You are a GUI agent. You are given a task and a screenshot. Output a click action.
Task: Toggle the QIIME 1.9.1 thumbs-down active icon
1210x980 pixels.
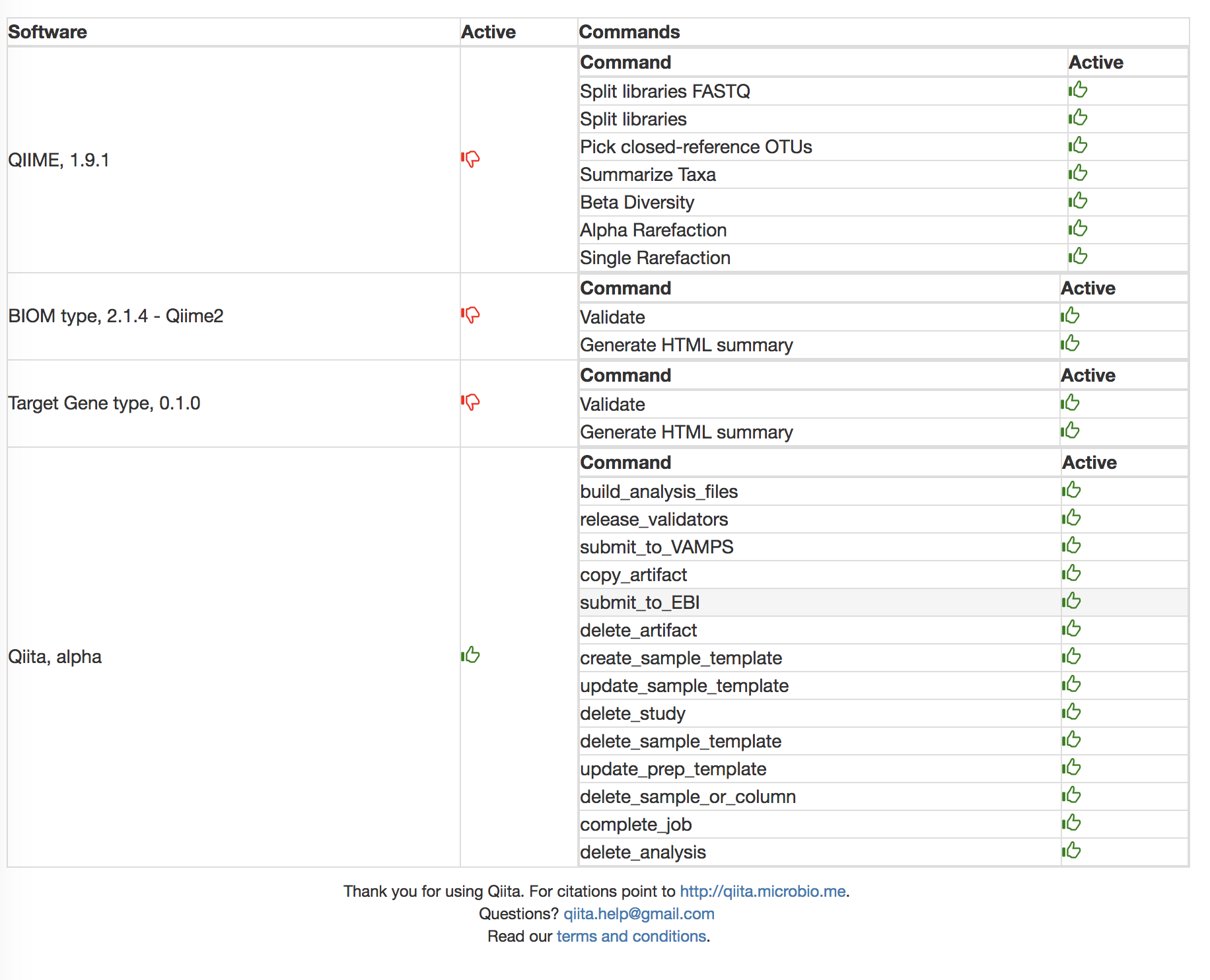click(x=470, y=158)
